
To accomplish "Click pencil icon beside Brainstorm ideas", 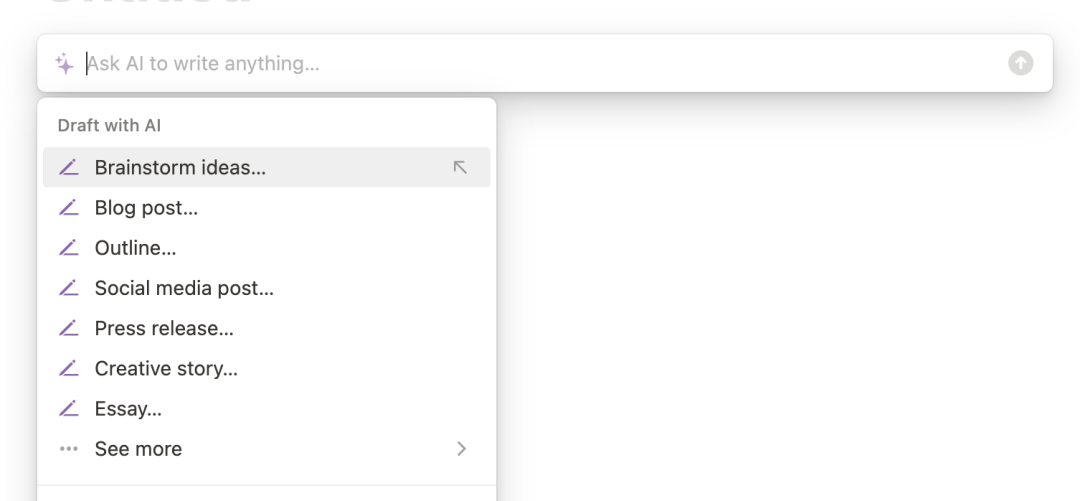I will point(68,168).
